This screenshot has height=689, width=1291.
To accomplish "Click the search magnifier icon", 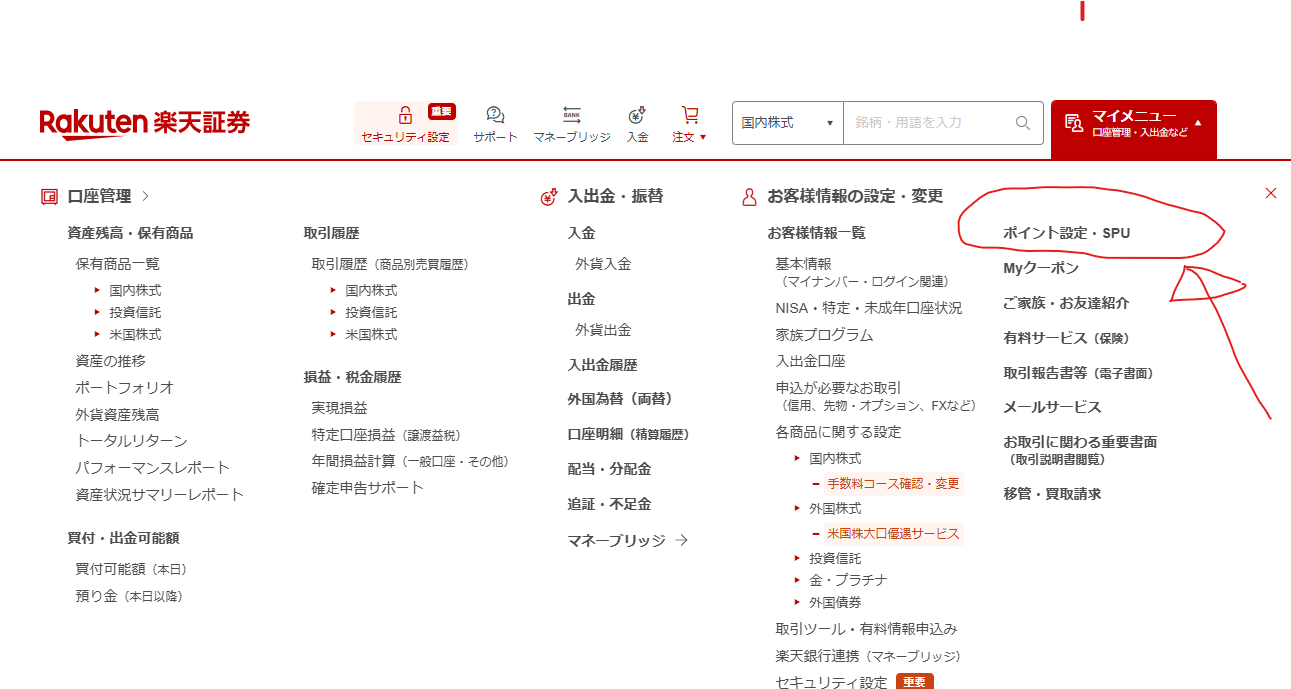I will pyautogui.click(x=1022, y=123).
